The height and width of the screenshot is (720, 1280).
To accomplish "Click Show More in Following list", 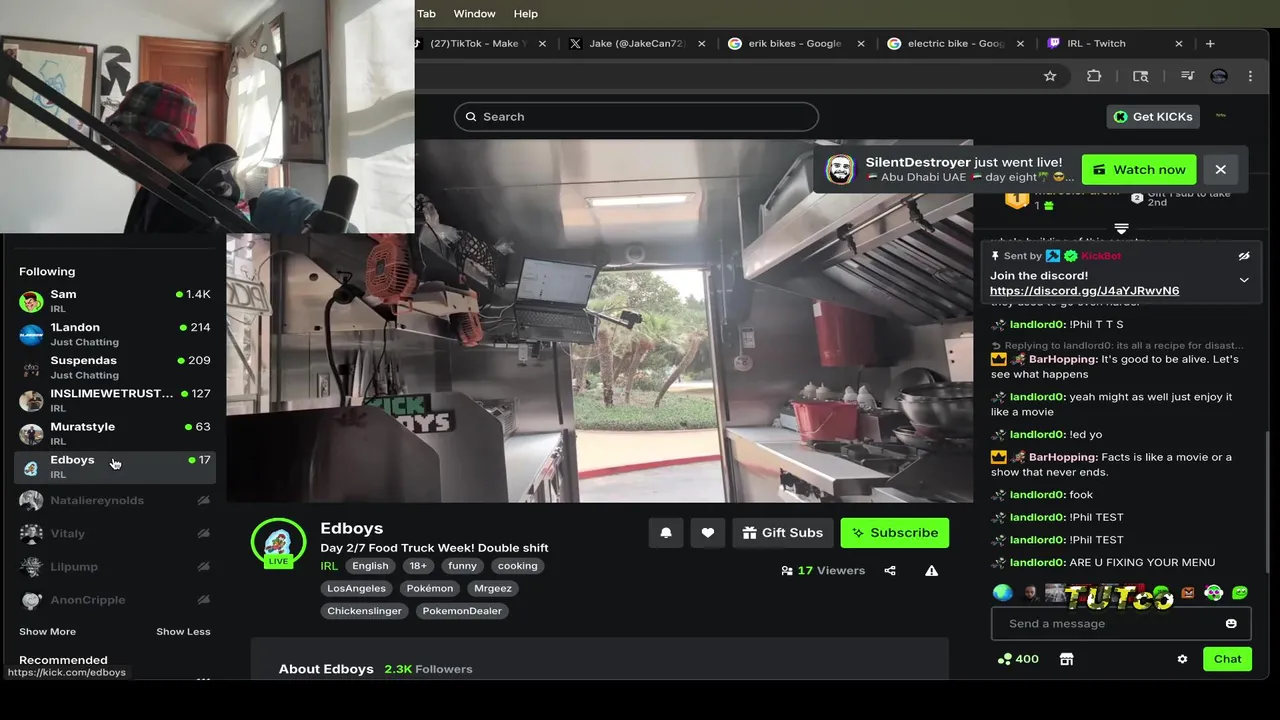I will coord(47,632).
